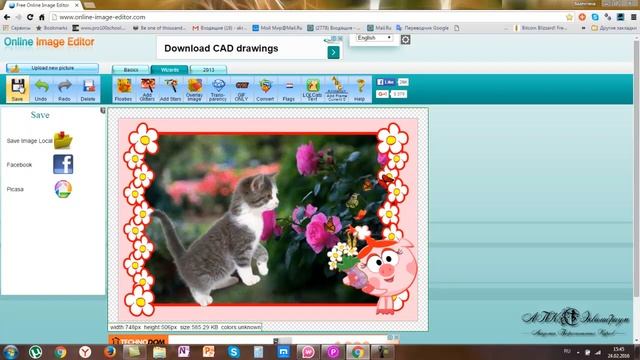Click the Skype extension icon in toolbar
This screenshot has width=640, height=360.
click(595, 17)
